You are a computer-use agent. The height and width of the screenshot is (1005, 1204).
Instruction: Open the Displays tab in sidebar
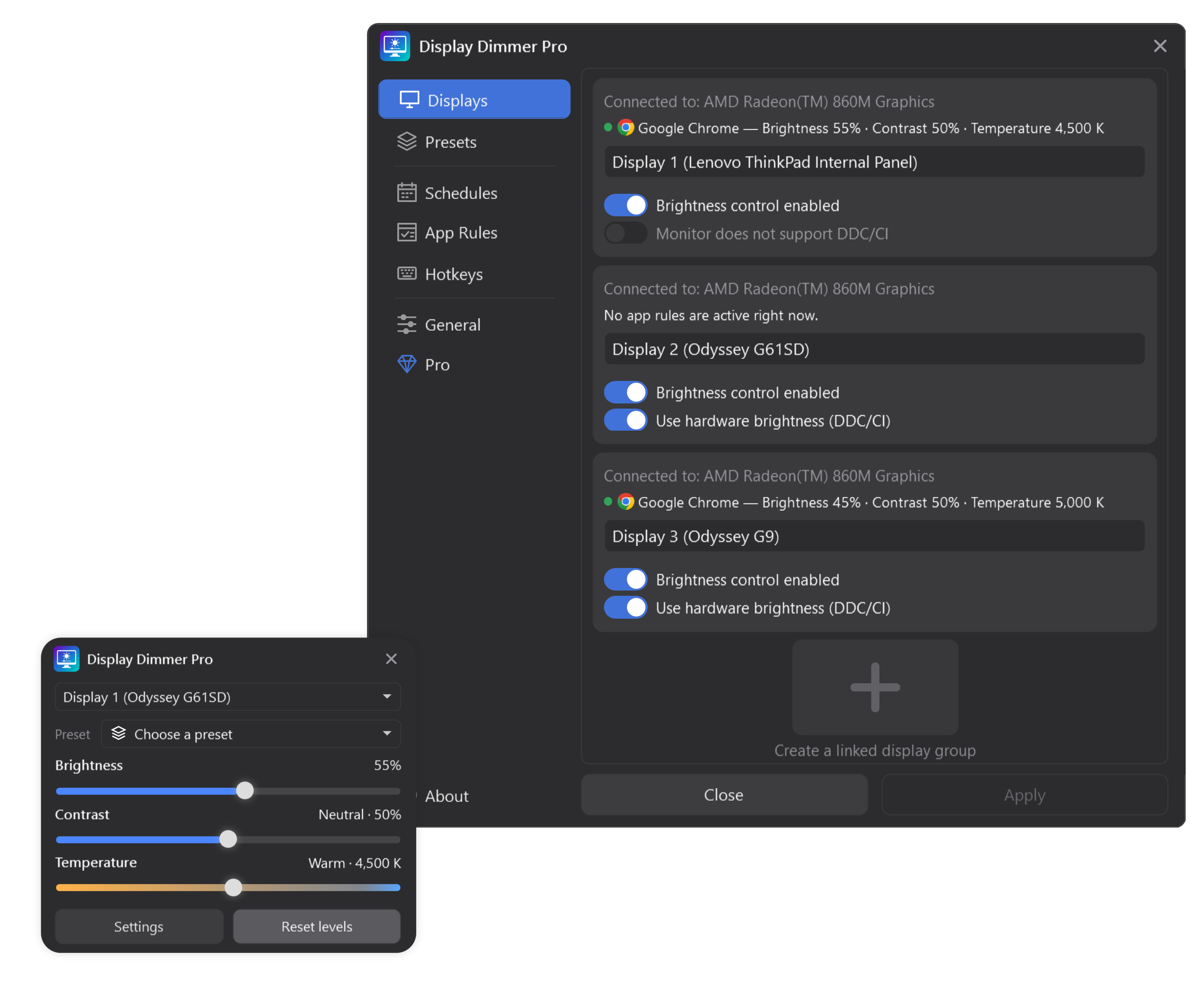click(474, 100)
